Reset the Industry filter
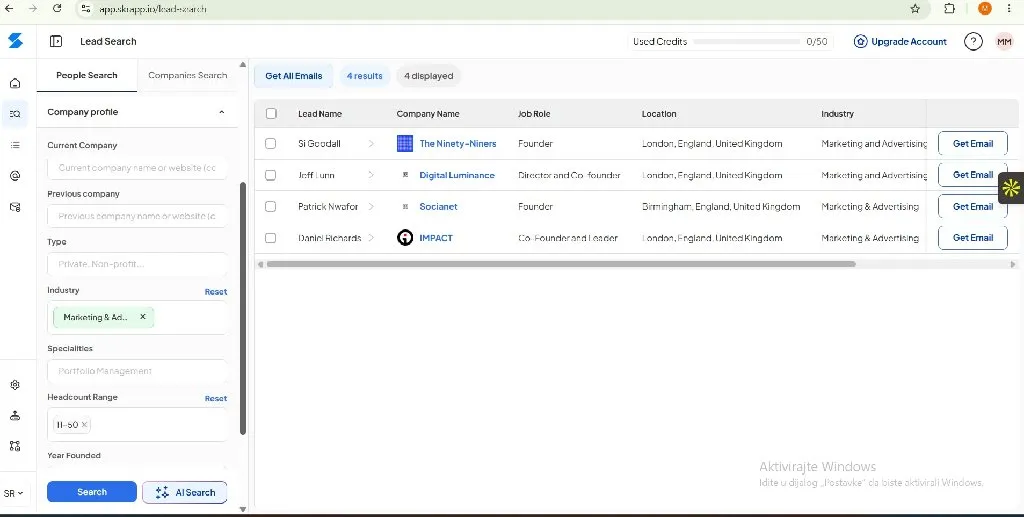The width and height of the screenshot is (1024, 517). 216,292
